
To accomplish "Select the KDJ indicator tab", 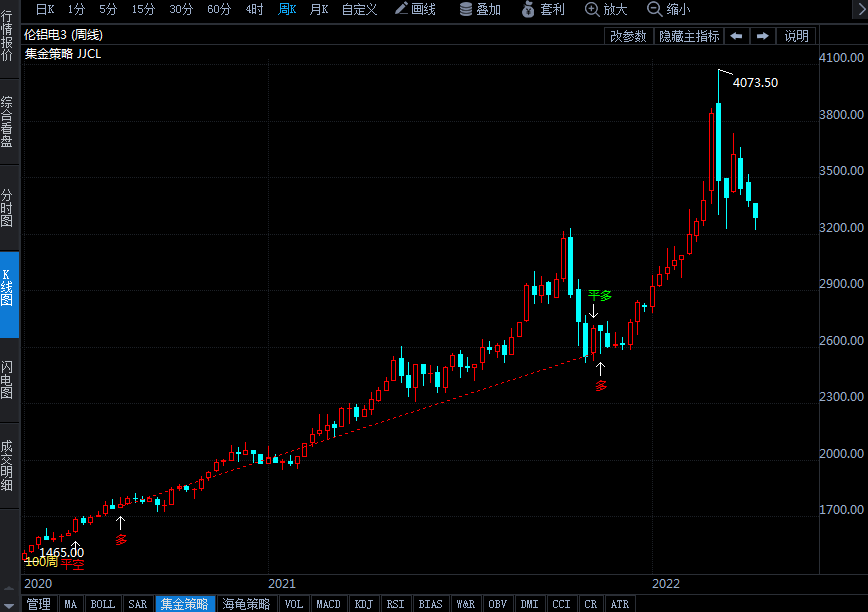I will [x=364, y=604].
